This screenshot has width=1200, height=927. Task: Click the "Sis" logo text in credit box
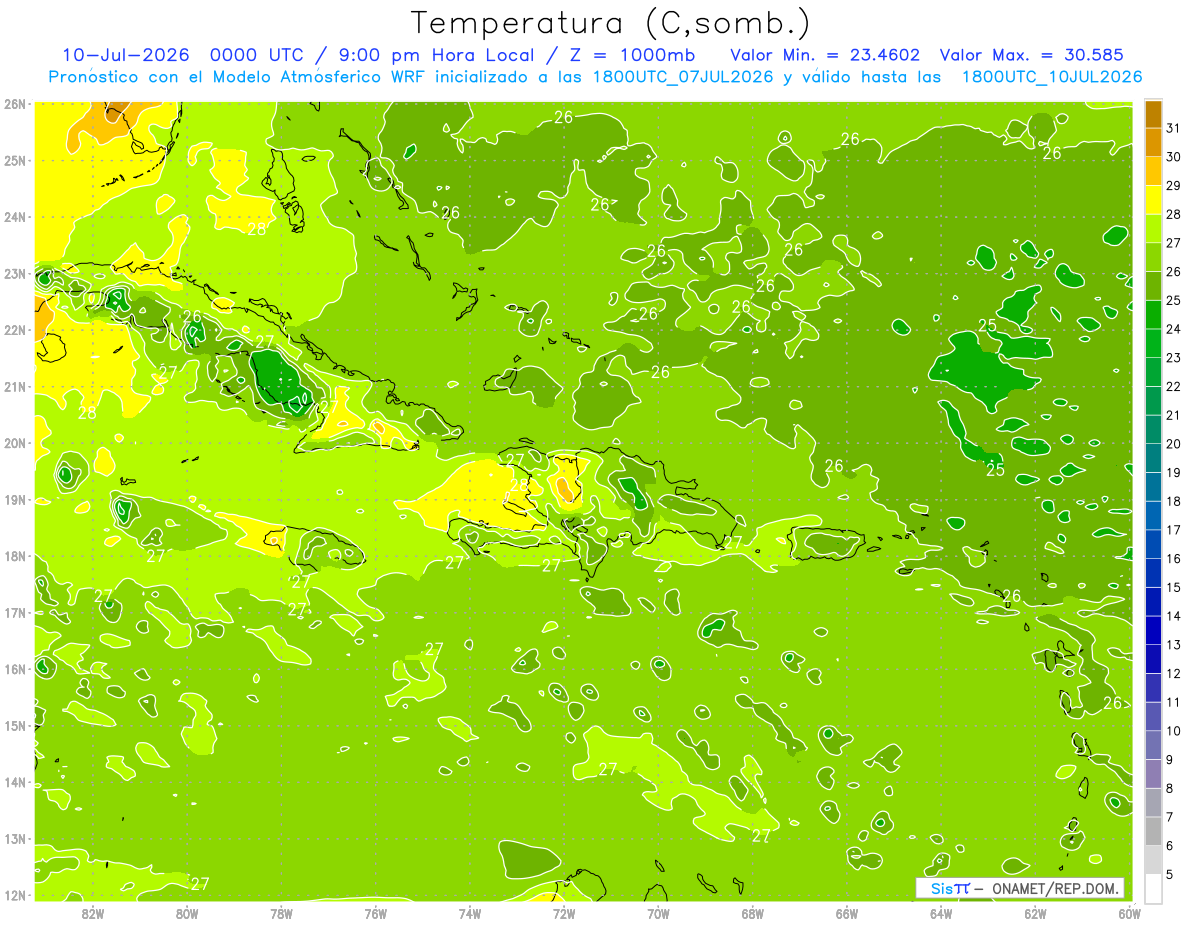click(x=941, y=888)
